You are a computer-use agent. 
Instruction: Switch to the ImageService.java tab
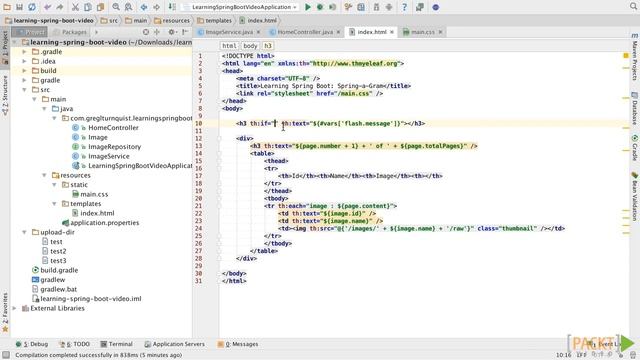point(229,32)
